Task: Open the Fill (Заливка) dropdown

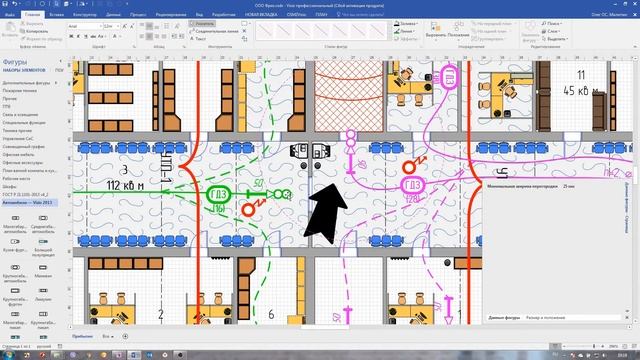Action: (405, 24)
